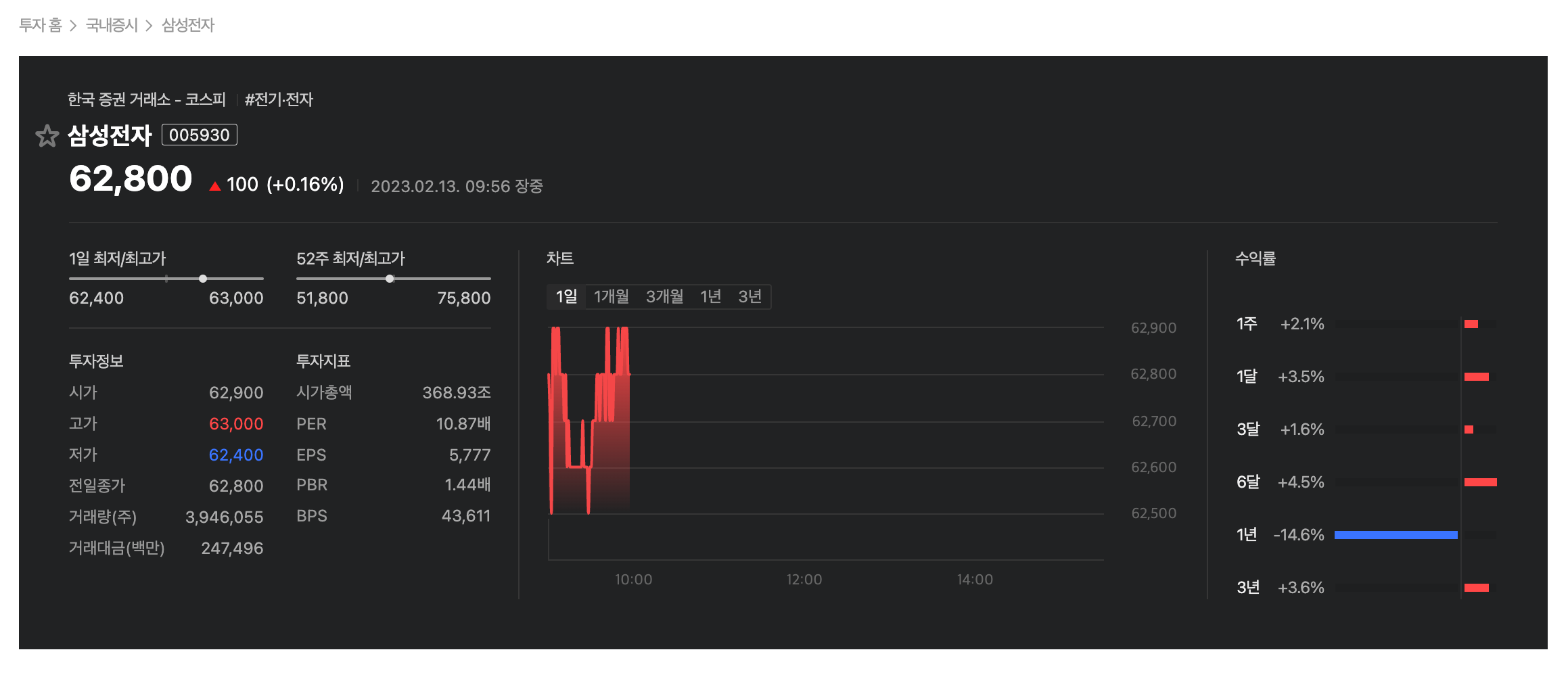The image size is (1568, 675).
Task: Click the 1달 +3.5% red return bar
Action: tap(1476, 377)
